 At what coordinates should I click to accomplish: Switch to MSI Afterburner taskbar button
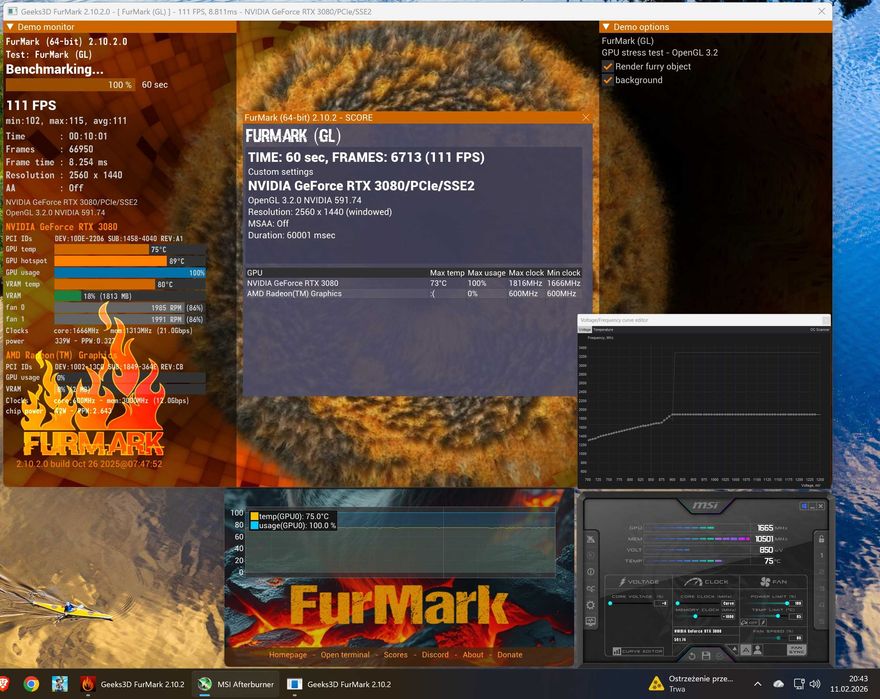[236, 684]
